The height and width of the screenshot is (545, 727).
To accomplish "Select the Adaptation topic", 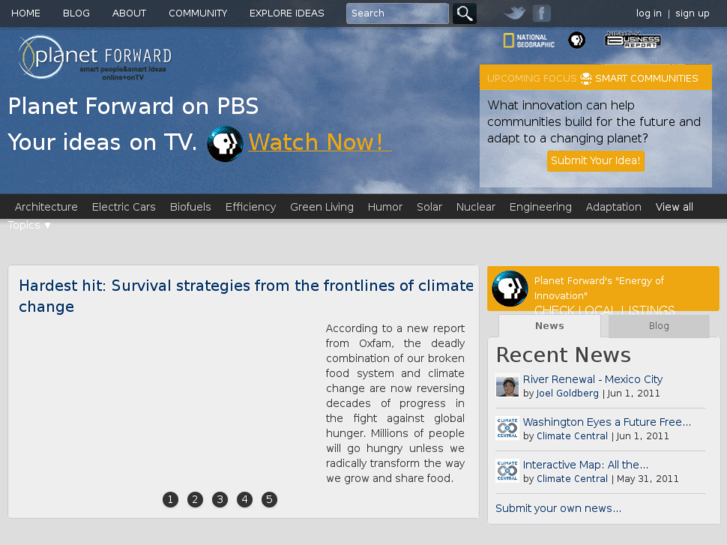I will coord(613,207).
